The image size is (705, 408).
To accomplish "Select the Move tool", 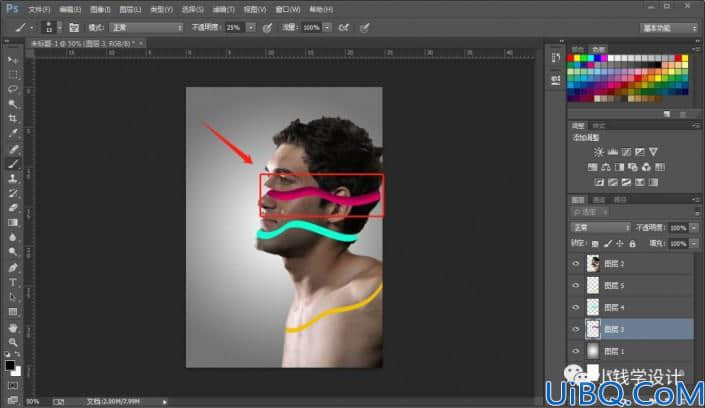I will (13, 60).
